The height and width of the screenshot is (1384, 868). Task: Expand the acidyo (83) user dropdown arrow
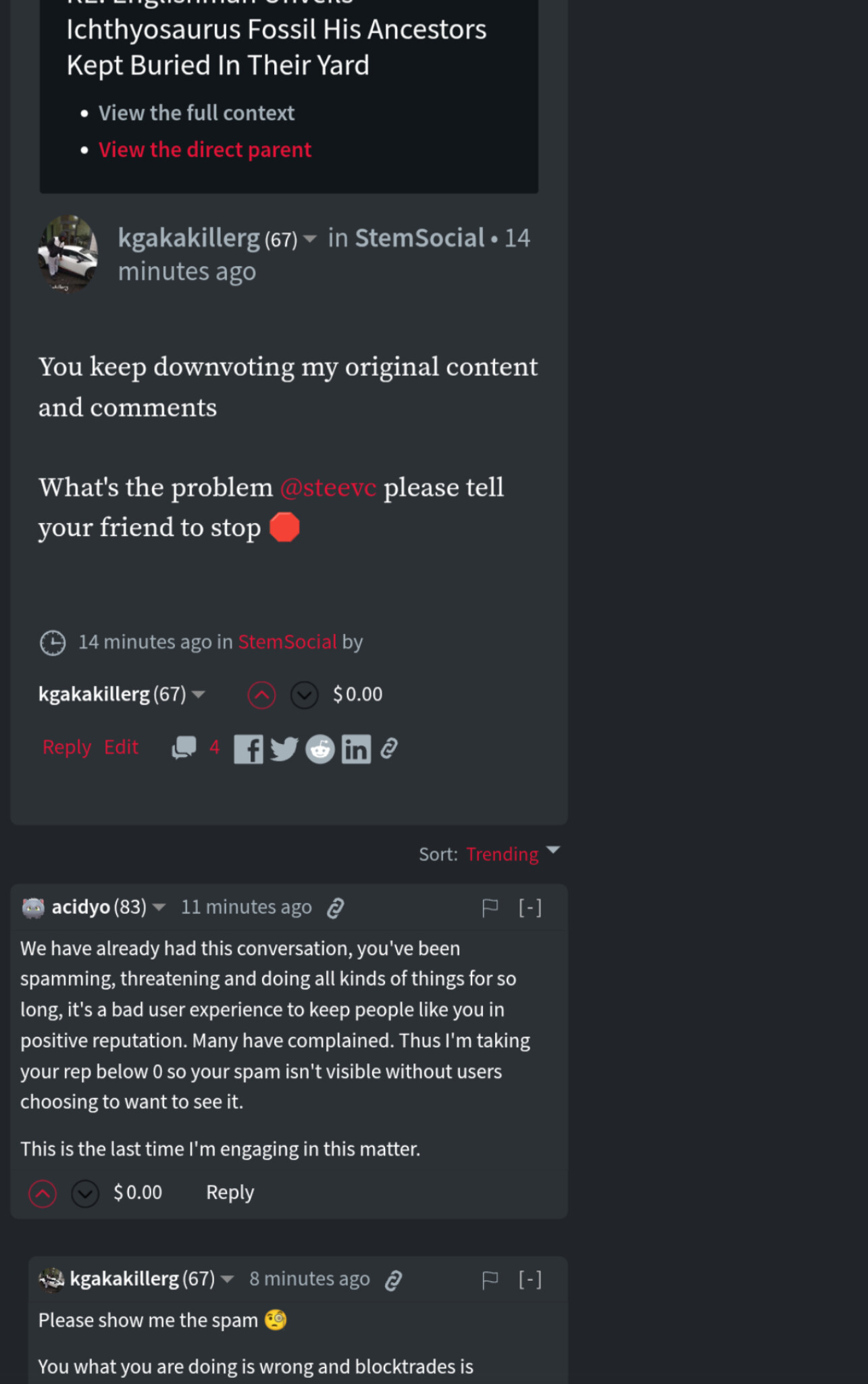click(x=159, y=907)
